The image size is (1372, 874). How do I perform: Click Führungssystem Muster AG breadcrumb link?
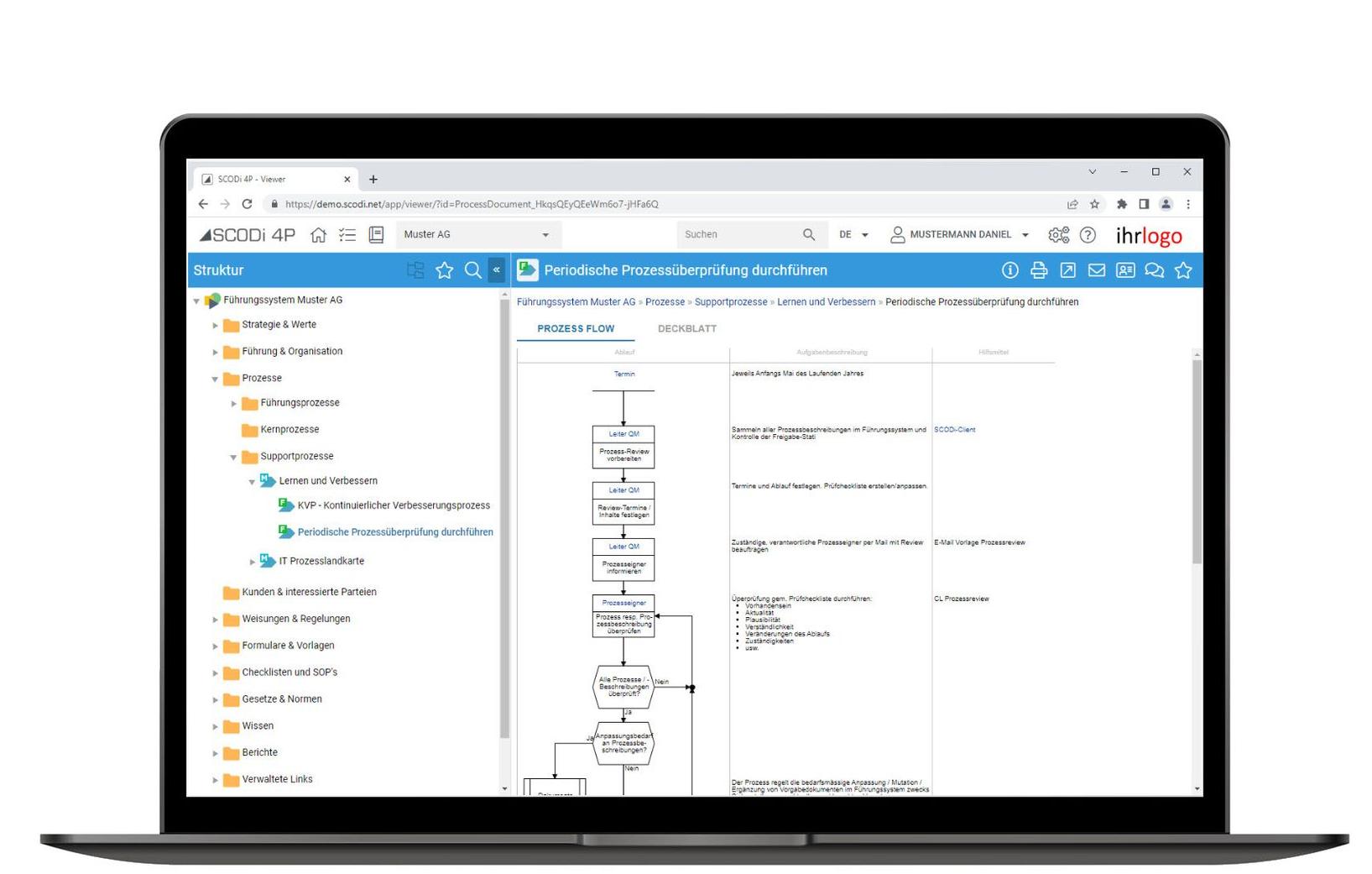(x=576, y=302)
